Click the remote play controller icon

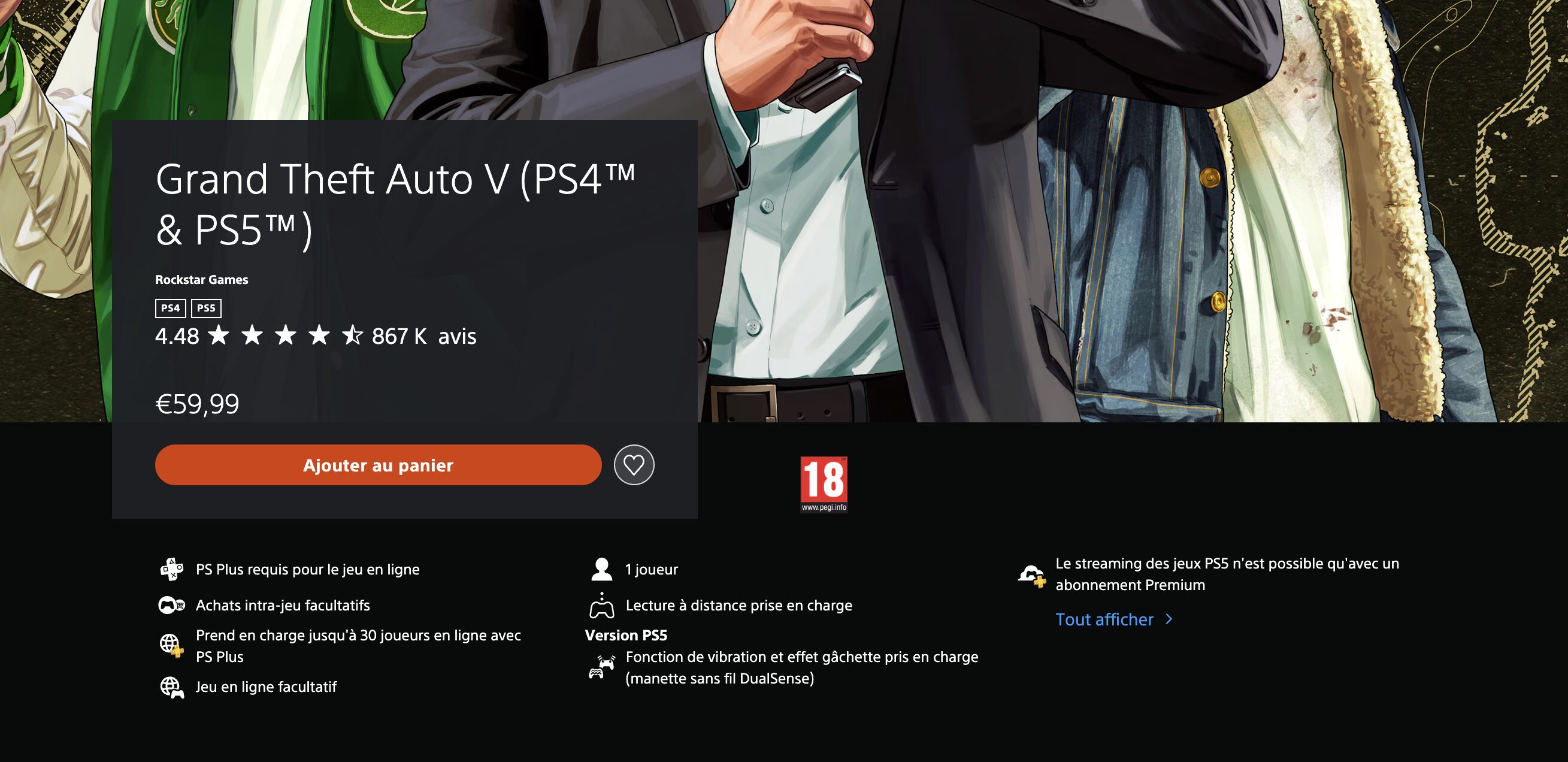(601, 606)
